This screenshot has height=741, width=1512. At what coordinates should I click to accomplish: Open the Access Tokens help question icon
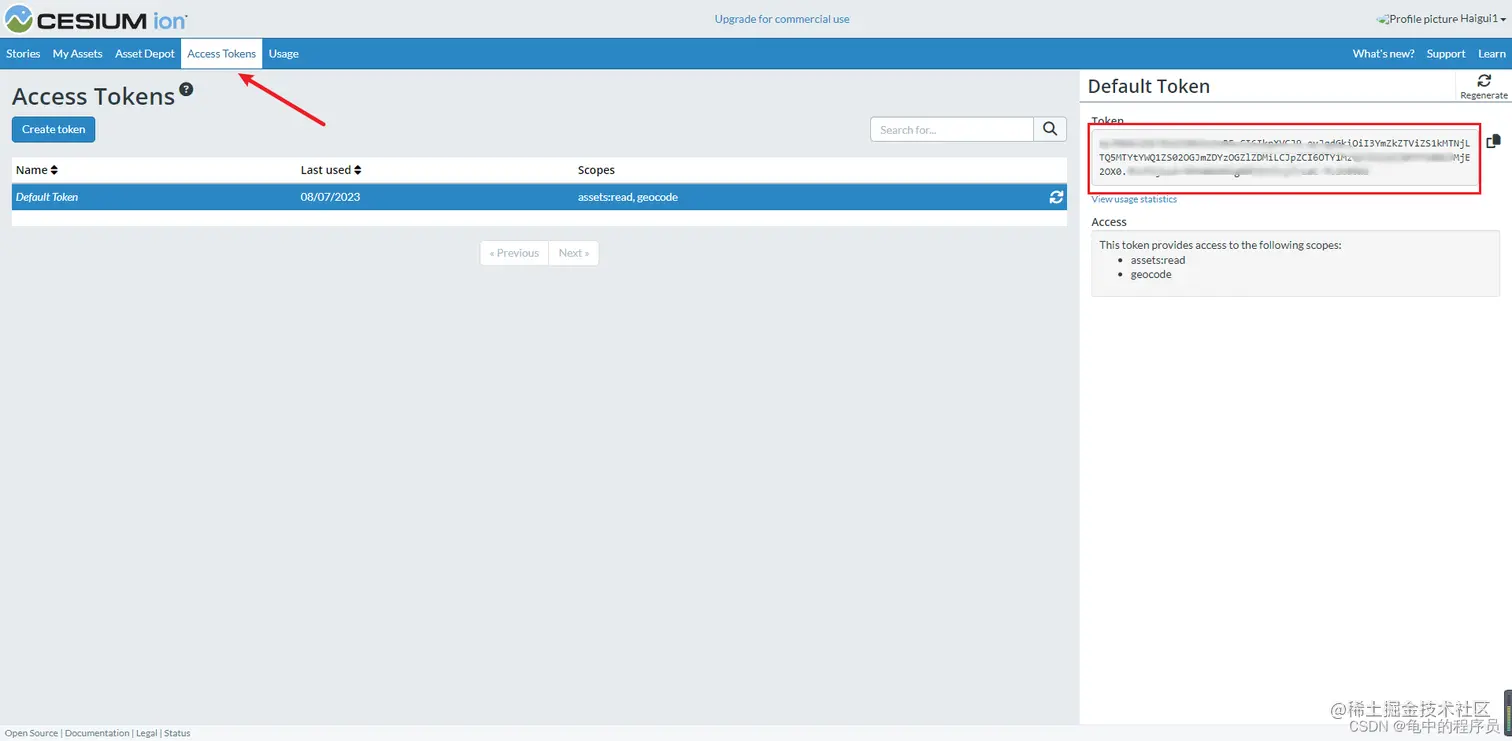pyautogui.click(x=186, y=90)
